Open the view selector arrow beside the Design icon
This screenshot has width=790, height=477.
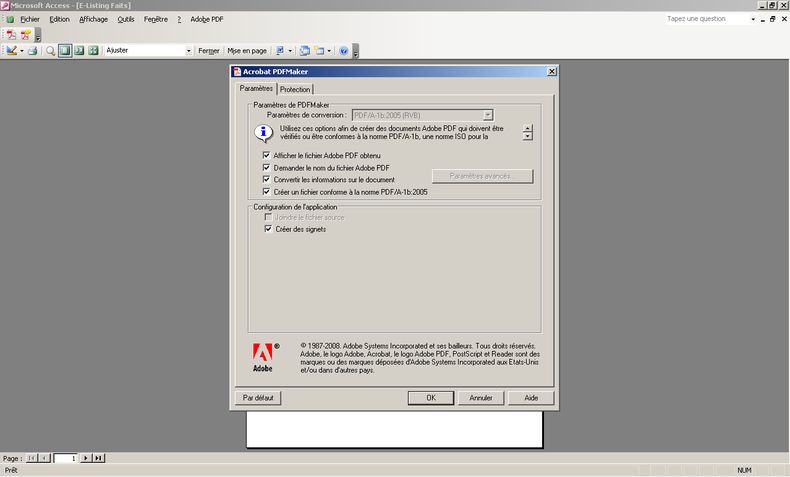click(x=22, y=51)
